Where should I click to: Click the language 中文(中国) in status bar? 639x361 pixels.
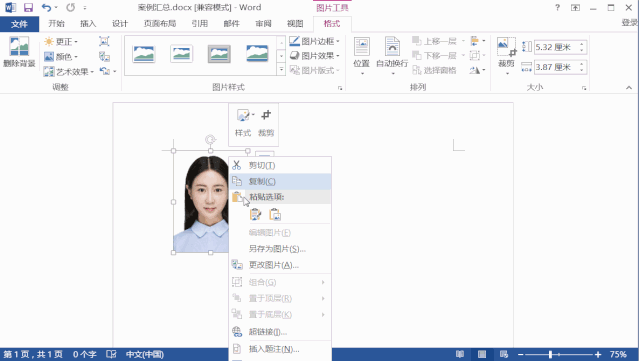145,354
